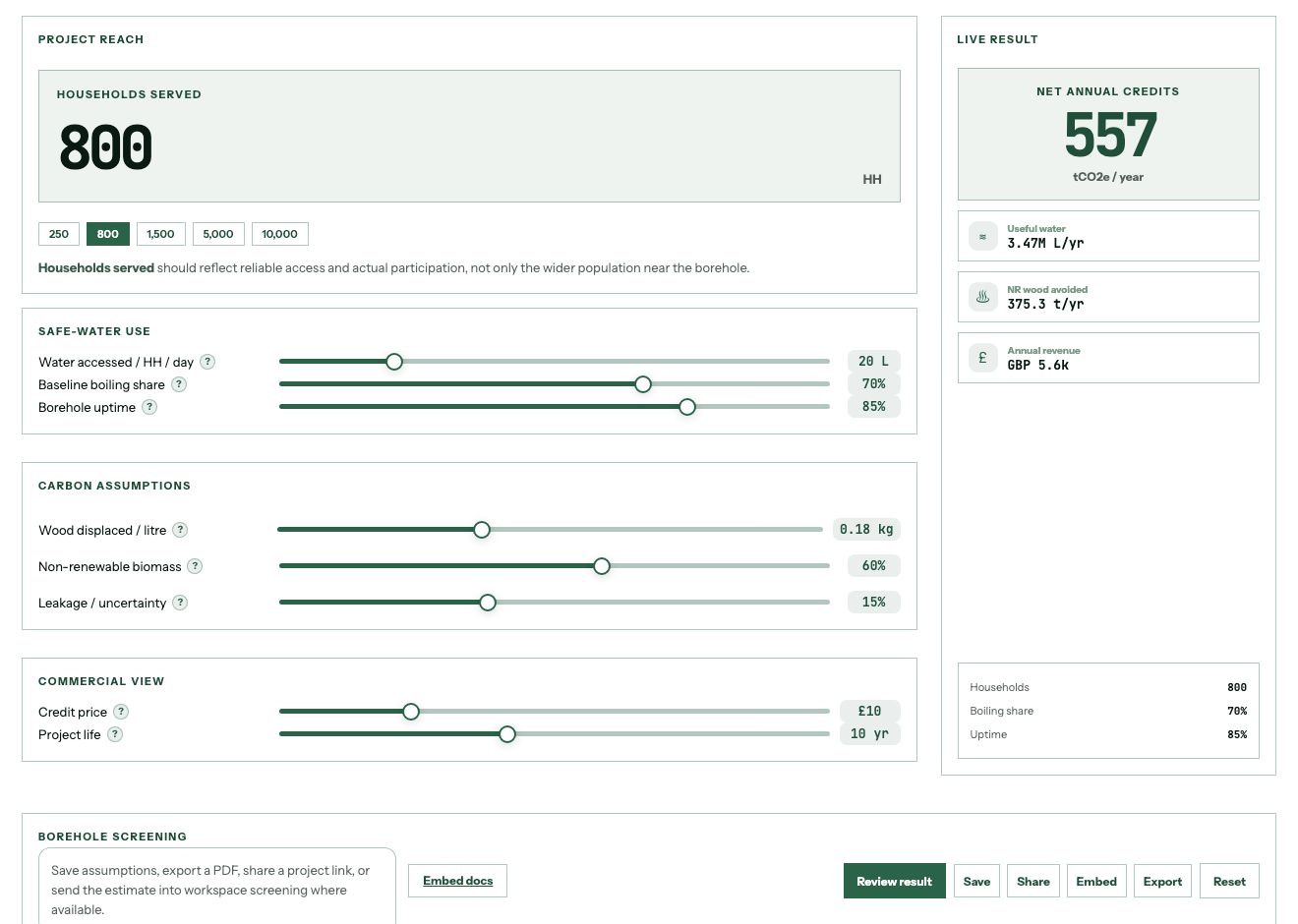Image resolution: width=1298 pixels, height=924 pixels.
Task: Open help for Non-renewable biomass
Action: click(195, 566)
